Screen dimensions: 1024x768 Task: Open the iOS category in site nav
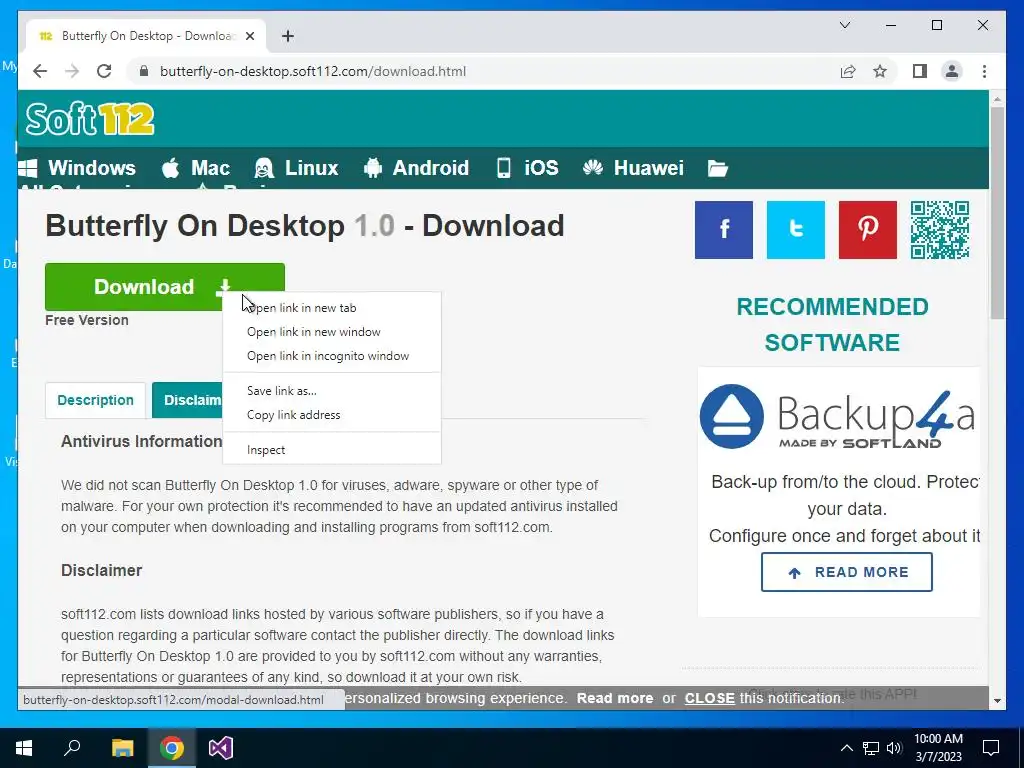pyautogui.click(x=527, y=168)
